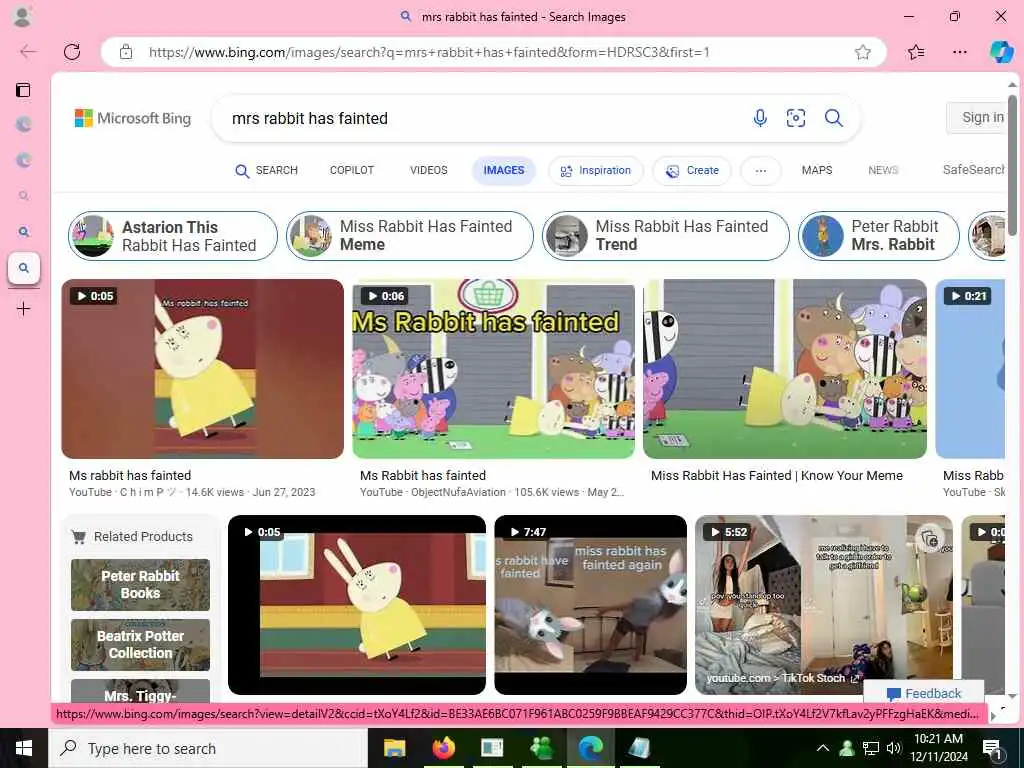Click title by ObjectNufaAviation
1024x768 pixels.
click(x=423, y=475)
